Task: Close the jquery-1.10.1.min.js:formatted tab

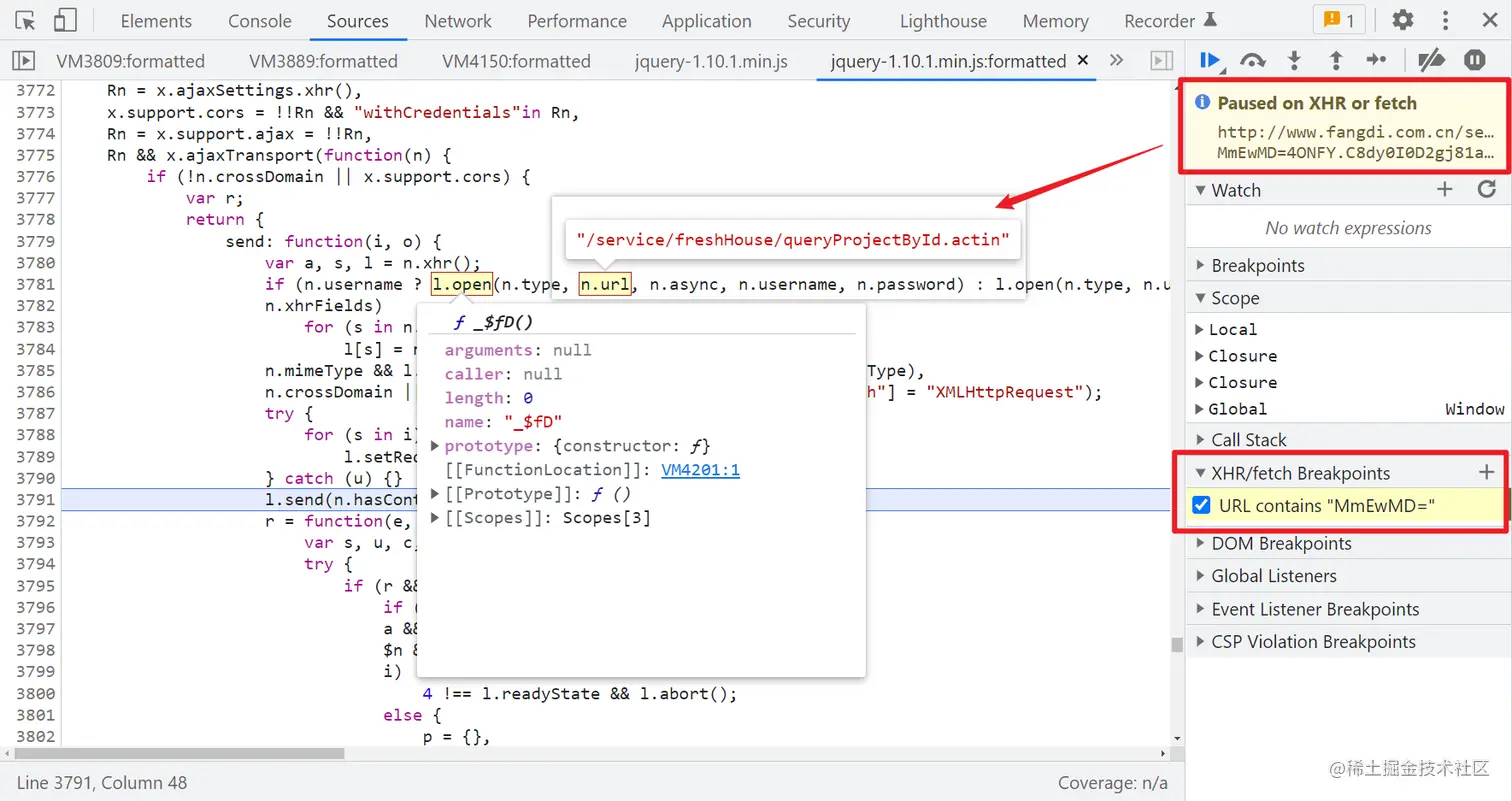Action: pyautogui.click(x=1082, y=61)
